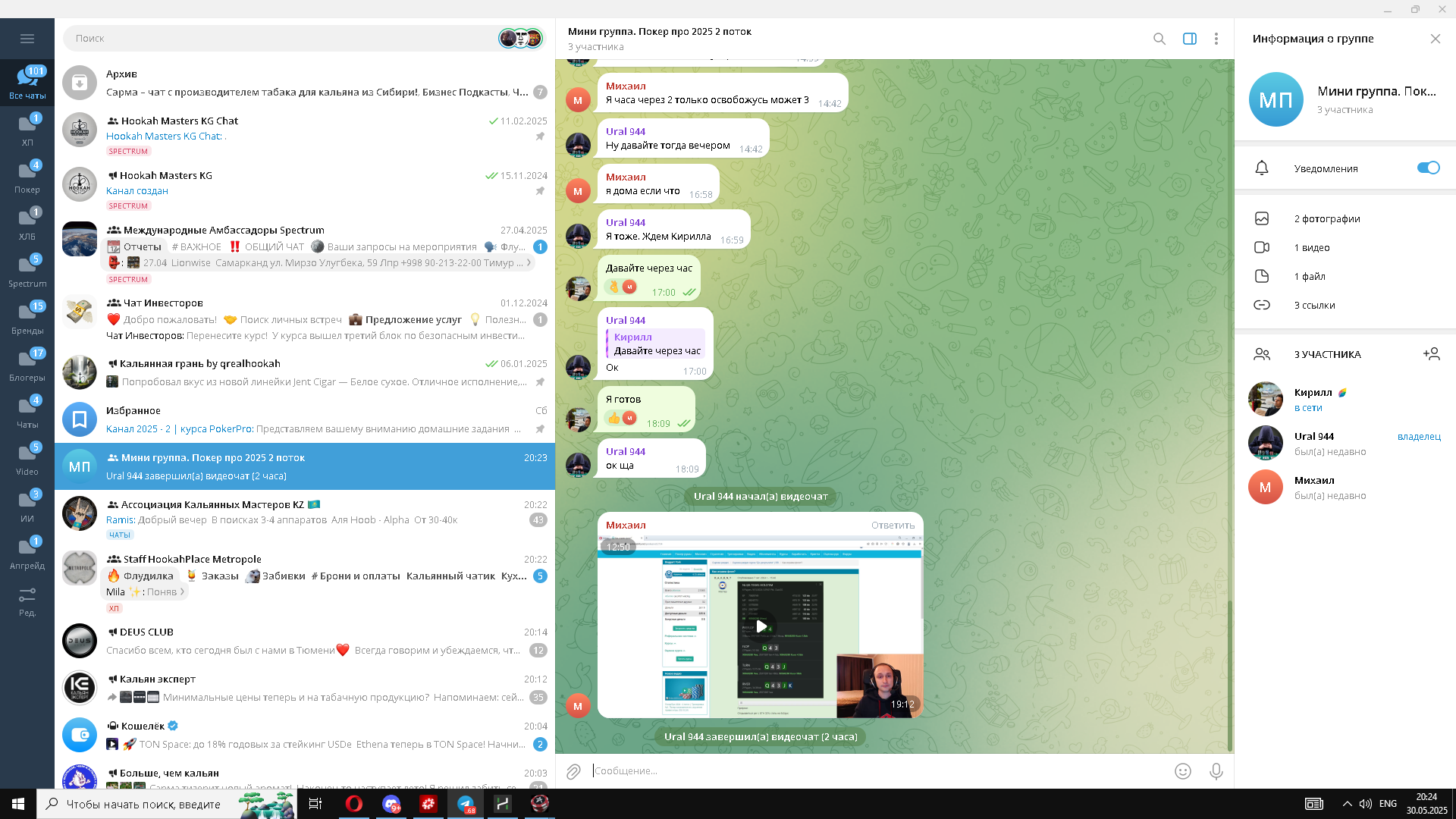Open the Hookah Masters KG channel

click(305, 188)
